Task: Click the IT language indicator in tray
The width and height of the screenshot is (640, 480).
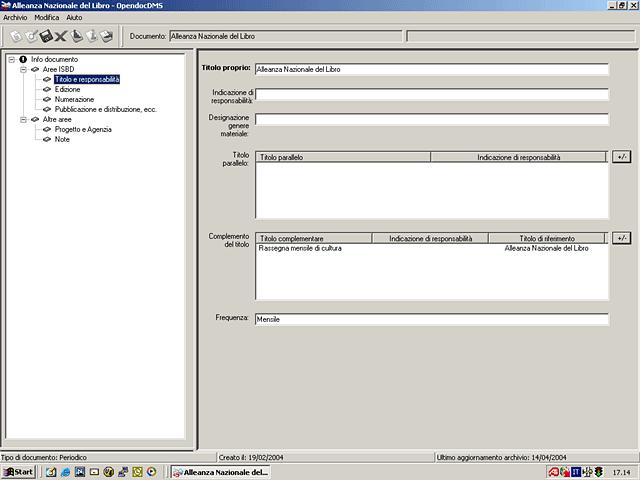Action: [576, 472]
